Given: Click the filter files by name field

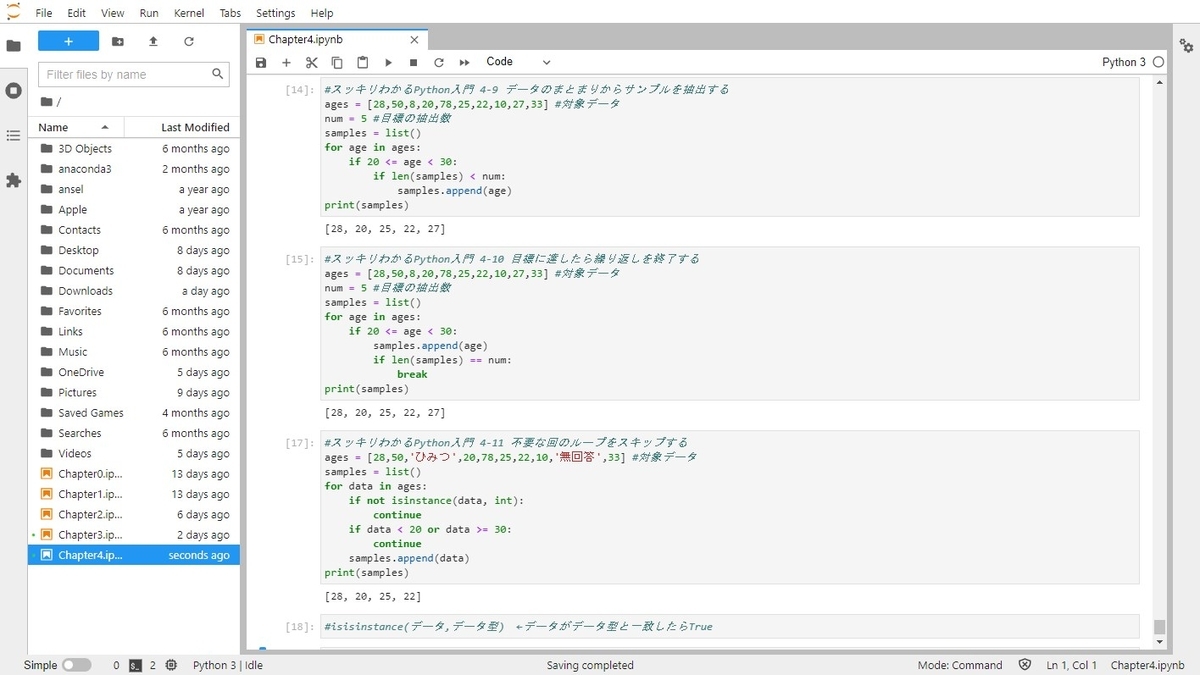Looking at the screenshot, I should coord(134,74).
